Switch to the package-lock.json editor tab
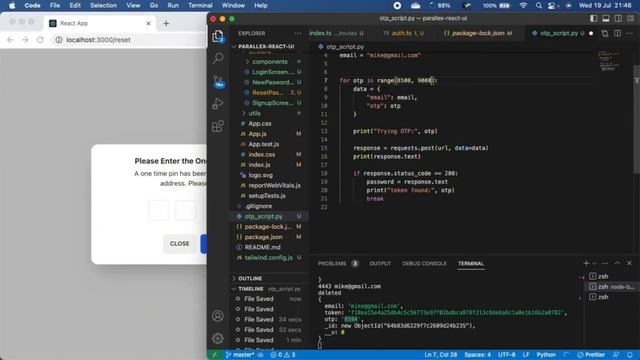The height and width of the screenshot is (360, 640). pos(478,33)
